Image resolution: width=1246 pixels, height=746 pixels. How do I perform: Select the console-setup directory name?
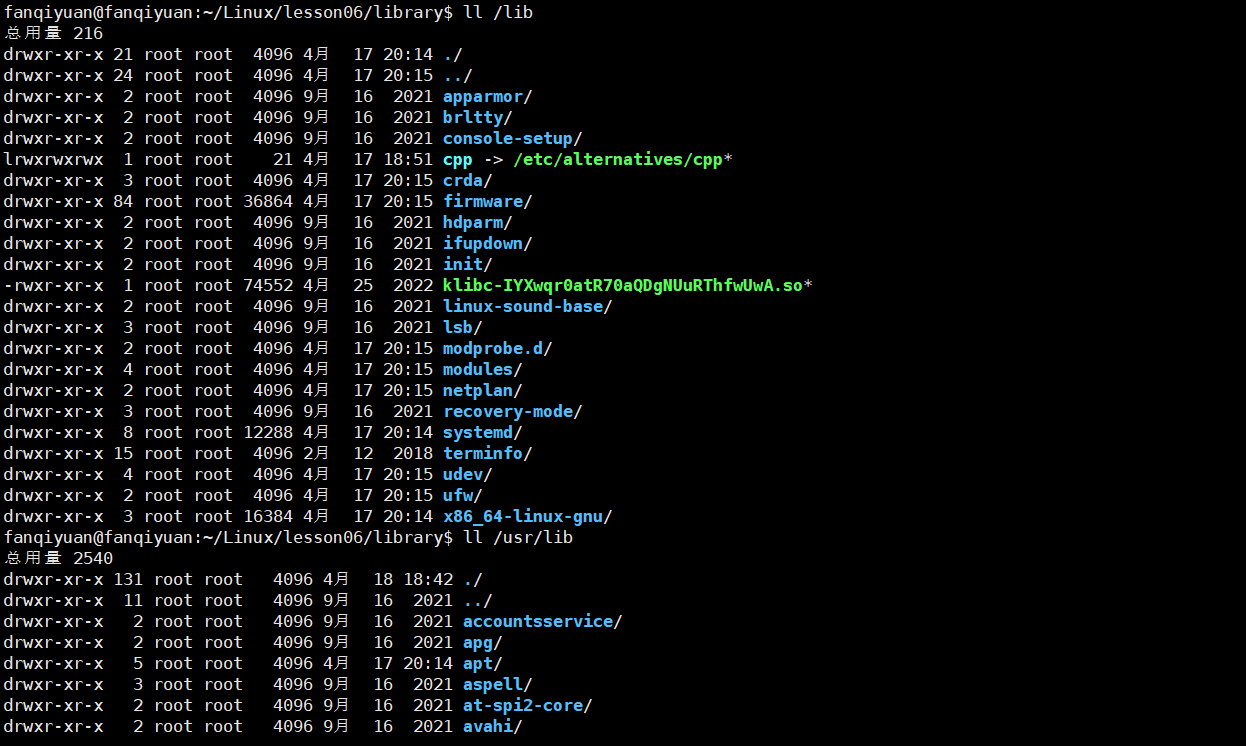[508, 139]
